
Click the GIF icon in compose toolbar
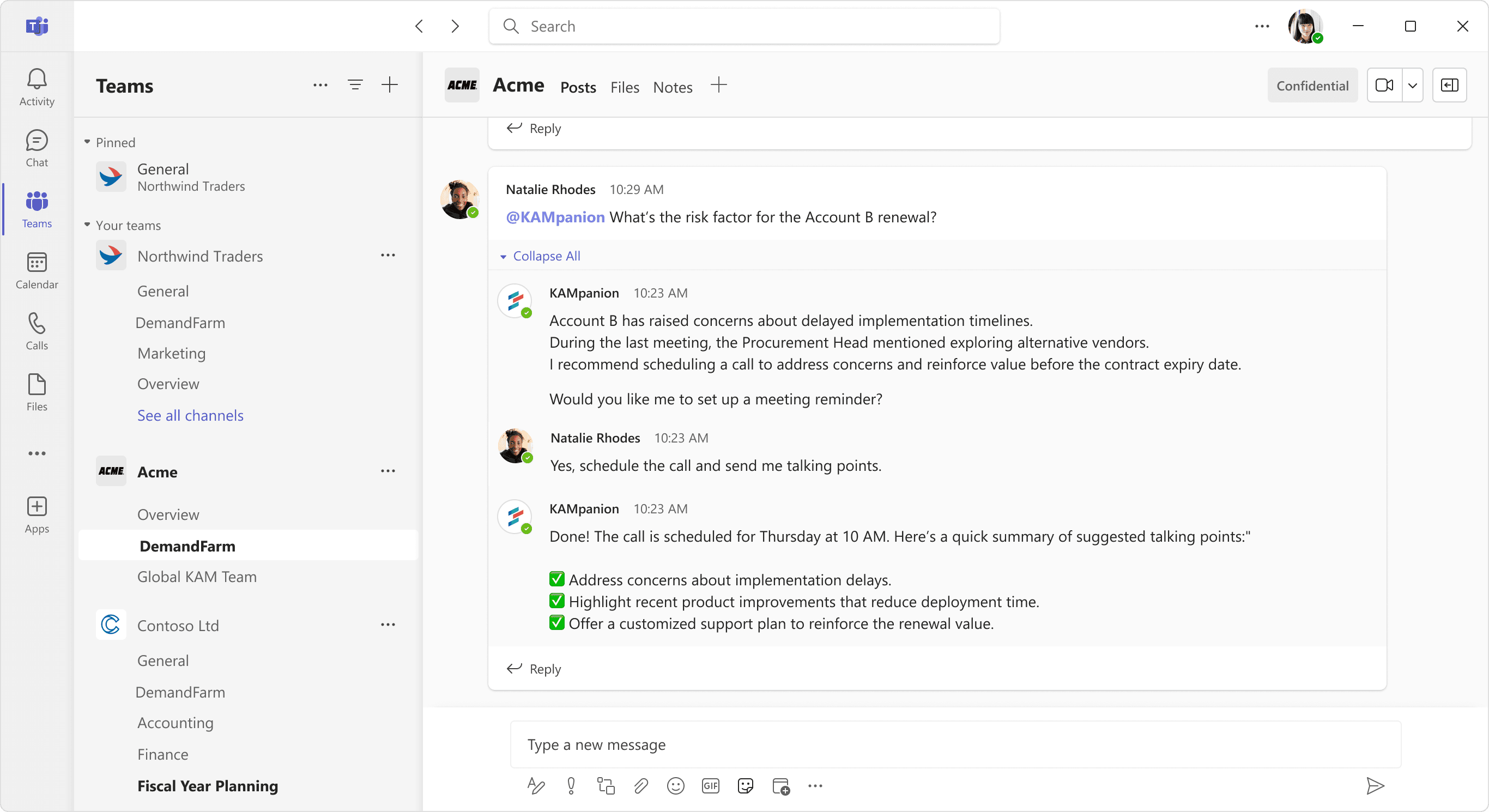[x=710, y=786]
